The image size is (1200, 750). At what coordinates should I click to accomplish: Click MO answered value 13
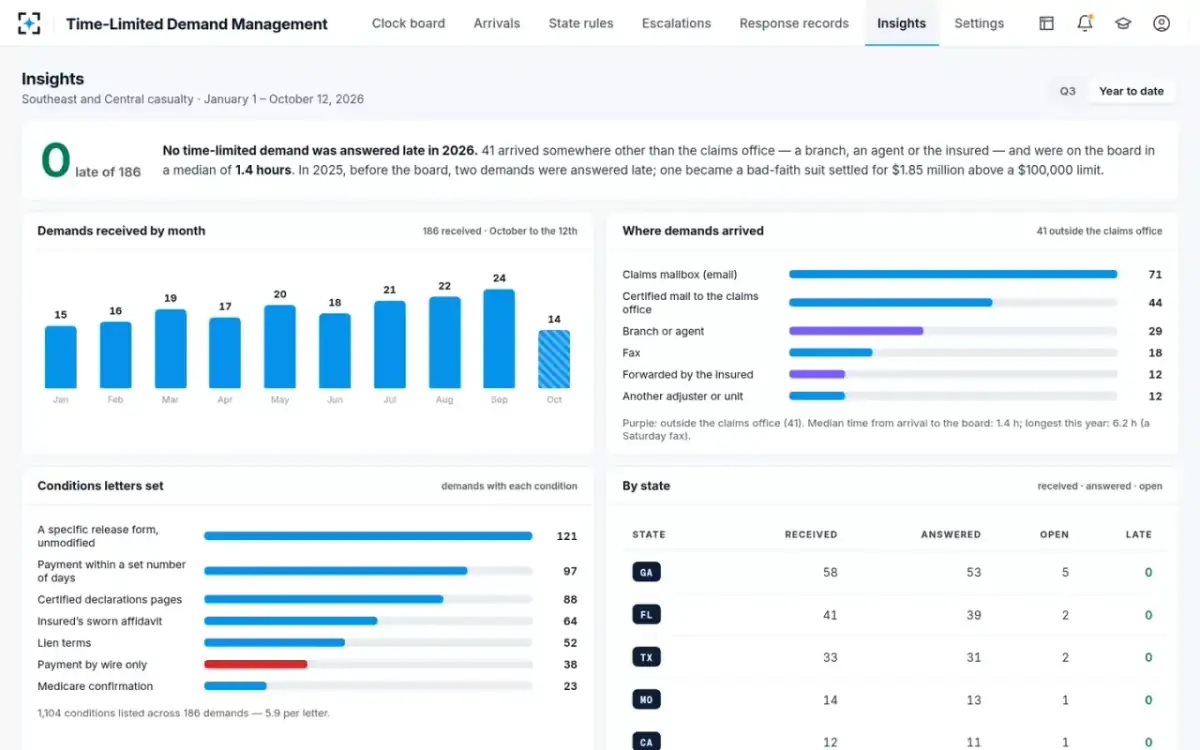[974, 700]
